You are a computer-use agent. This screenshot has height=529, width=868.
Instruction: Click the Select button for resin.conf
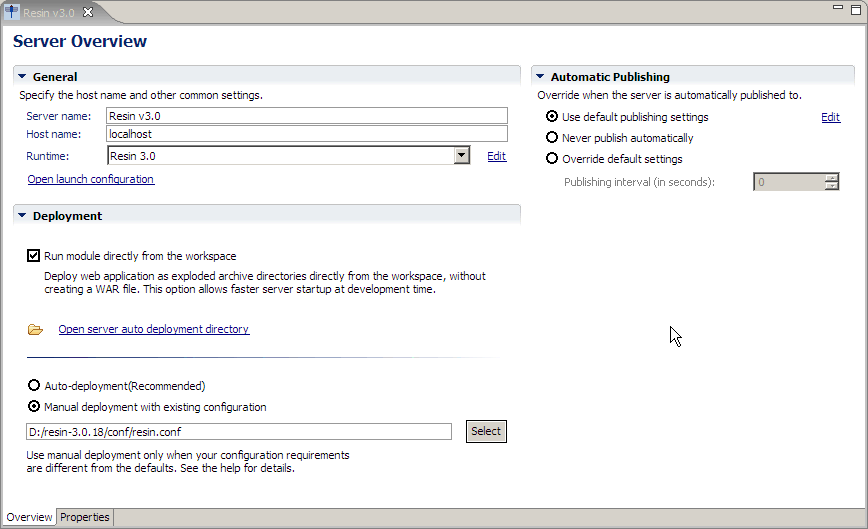click(x=486, y=431)
